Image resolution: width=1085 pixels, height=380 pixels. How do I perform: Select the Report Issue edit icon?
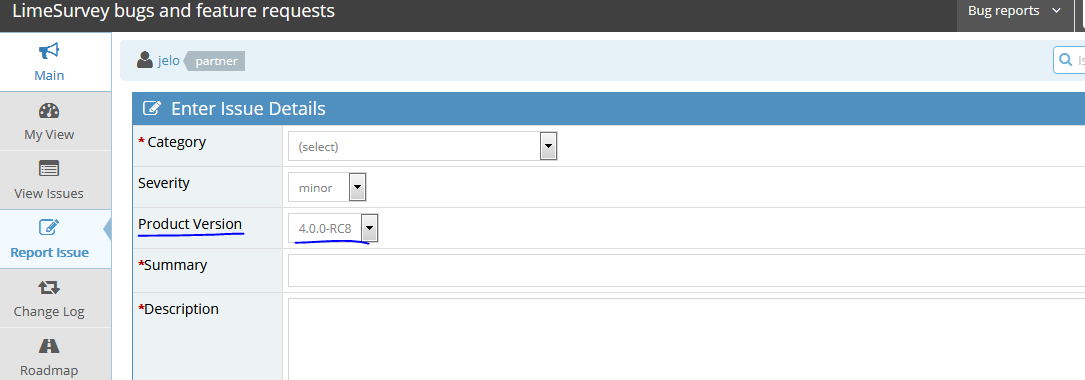tap(49, 227)
